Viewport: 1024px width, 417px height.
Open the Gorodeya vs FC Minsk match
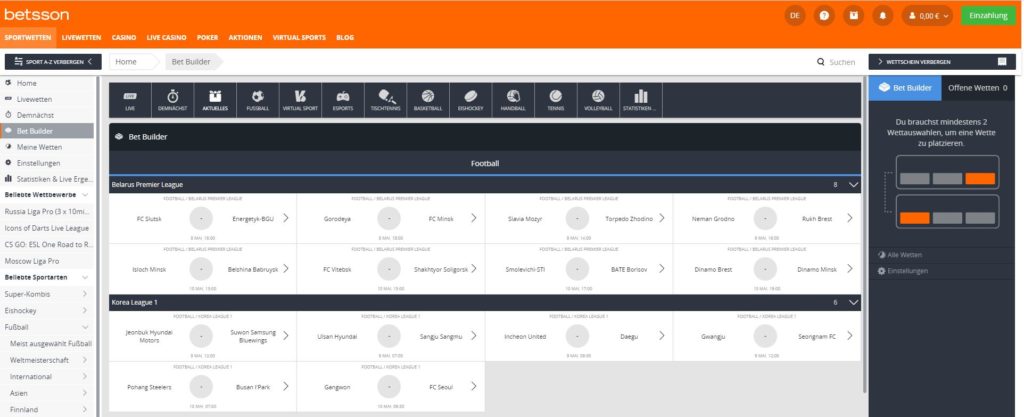pyautogui.click(x=391, y=219)
